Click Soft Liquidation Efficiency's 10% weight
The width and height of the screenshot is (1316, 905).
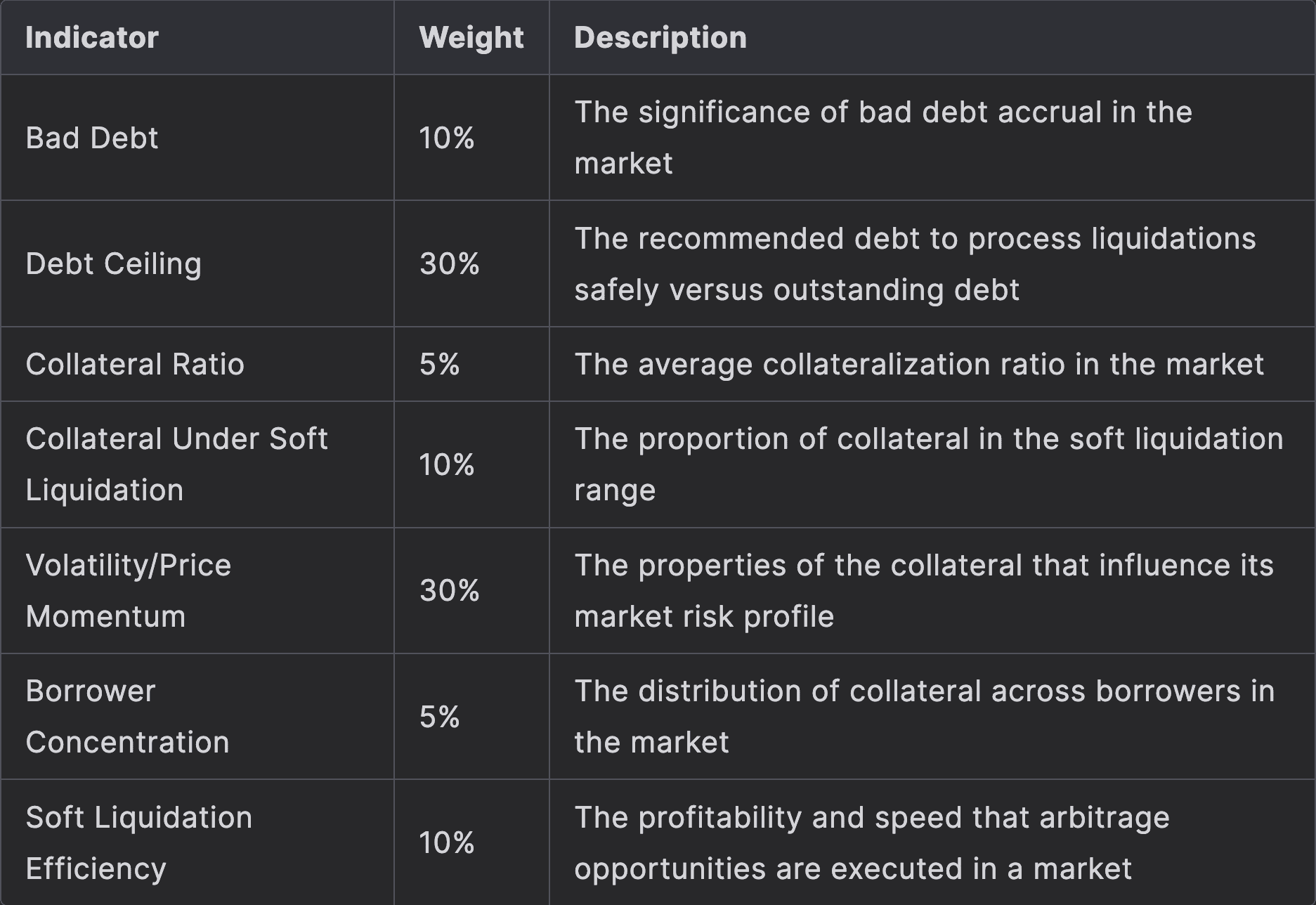(x=447, y=842)
